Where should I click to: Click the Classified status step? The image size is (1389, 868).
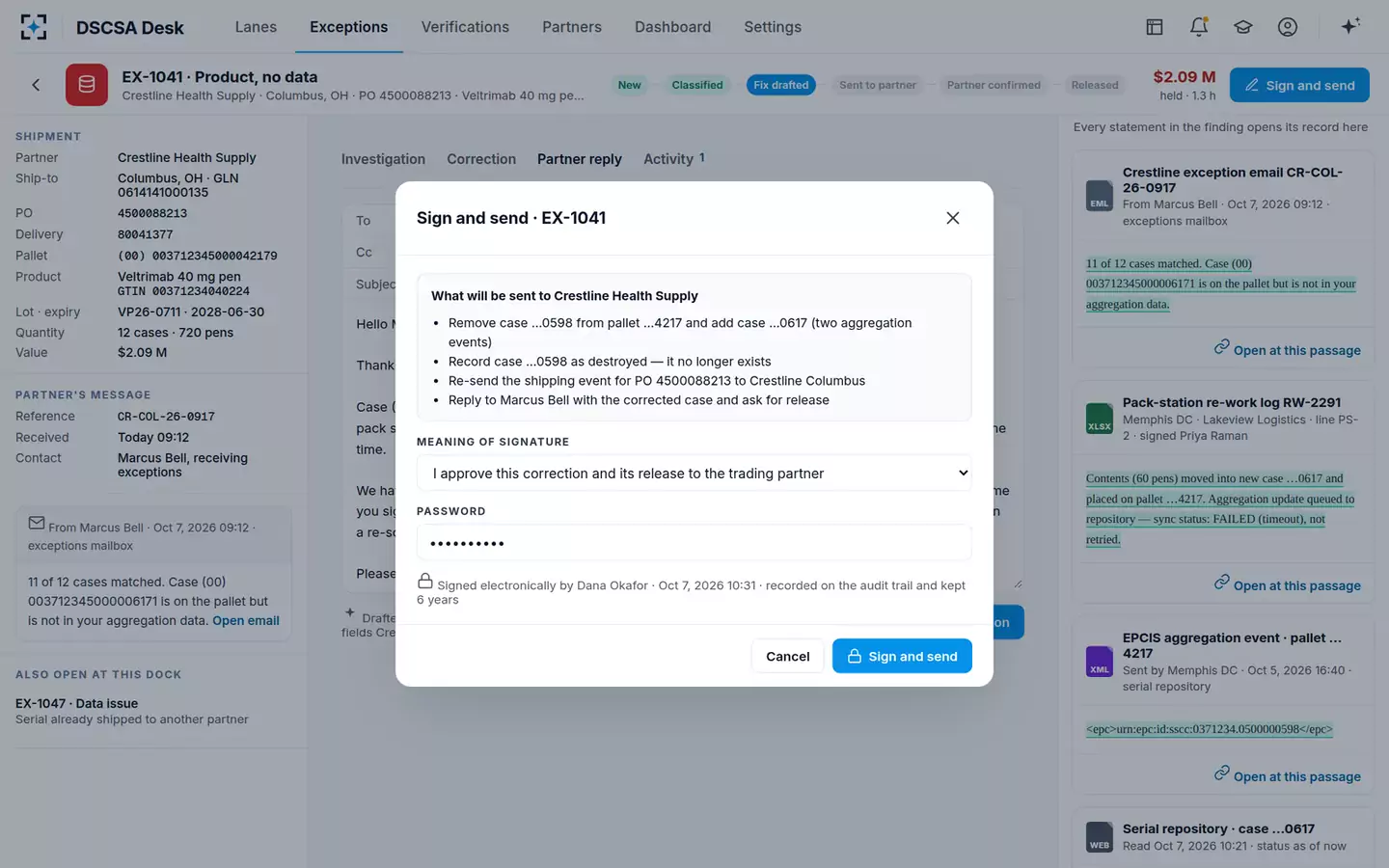coord(697,85)
